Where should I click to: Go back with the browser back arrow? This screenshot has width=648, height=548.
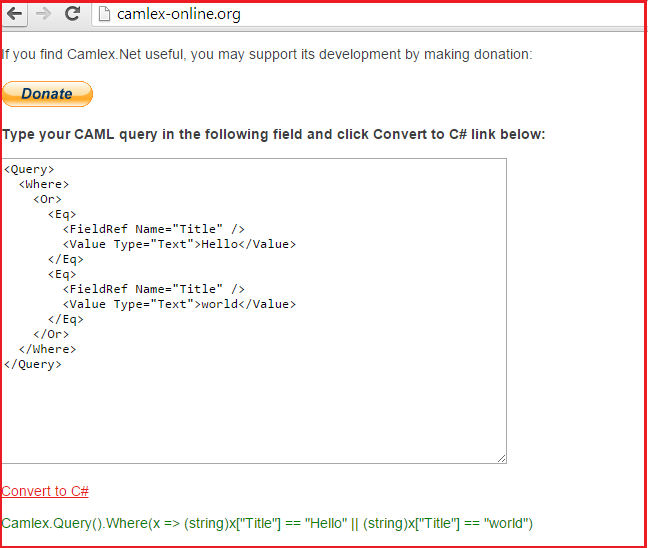tap(14, 14)
